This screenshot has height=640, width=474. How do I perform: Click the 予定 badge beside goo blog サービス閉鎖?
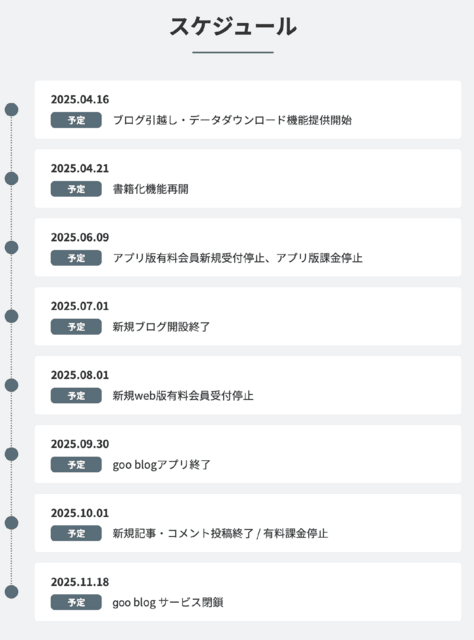[x=76, y=602]
